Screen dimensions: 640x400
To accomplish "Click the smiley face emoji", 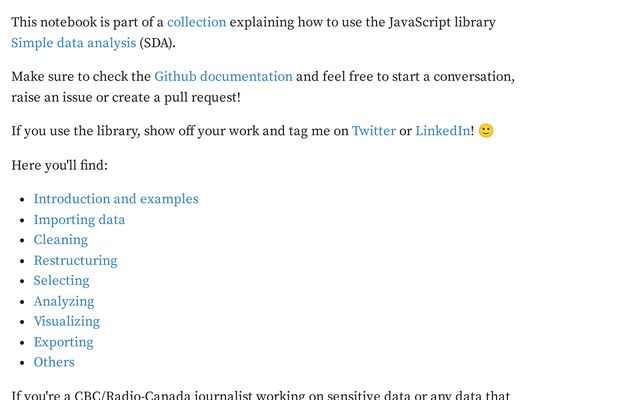I will pos(486,131).
